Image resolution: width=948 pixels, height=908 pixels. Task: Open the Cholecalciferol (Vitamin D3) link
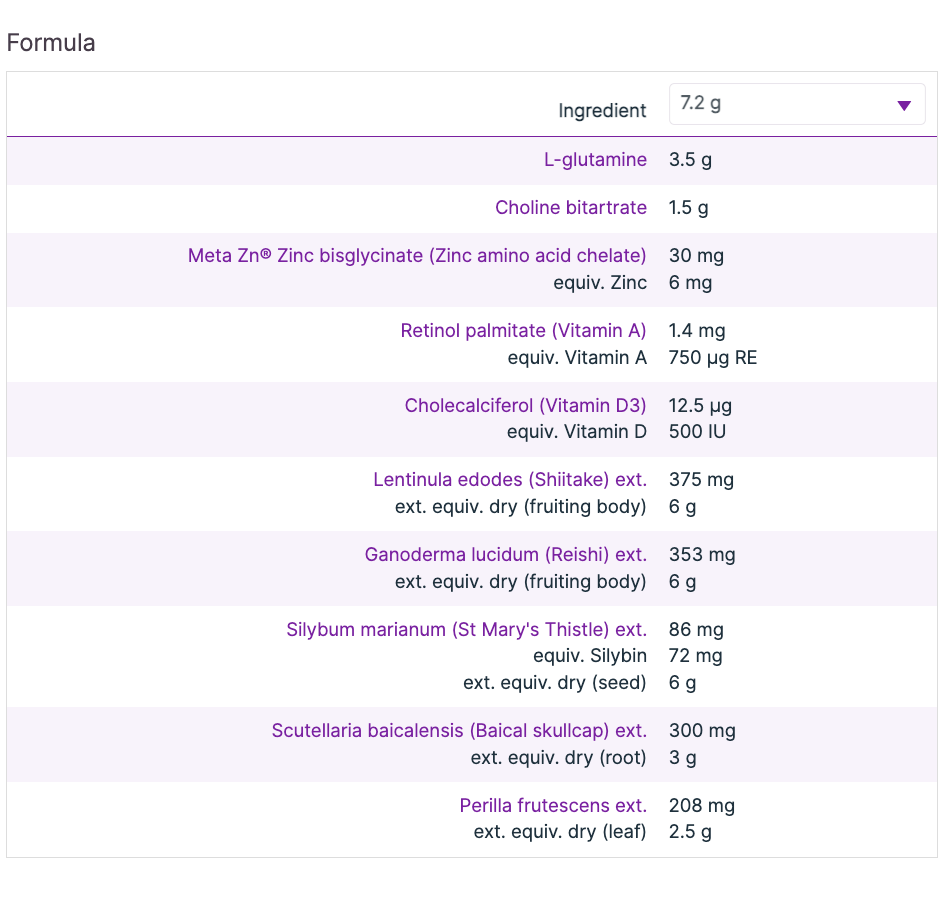pos(525,406)
